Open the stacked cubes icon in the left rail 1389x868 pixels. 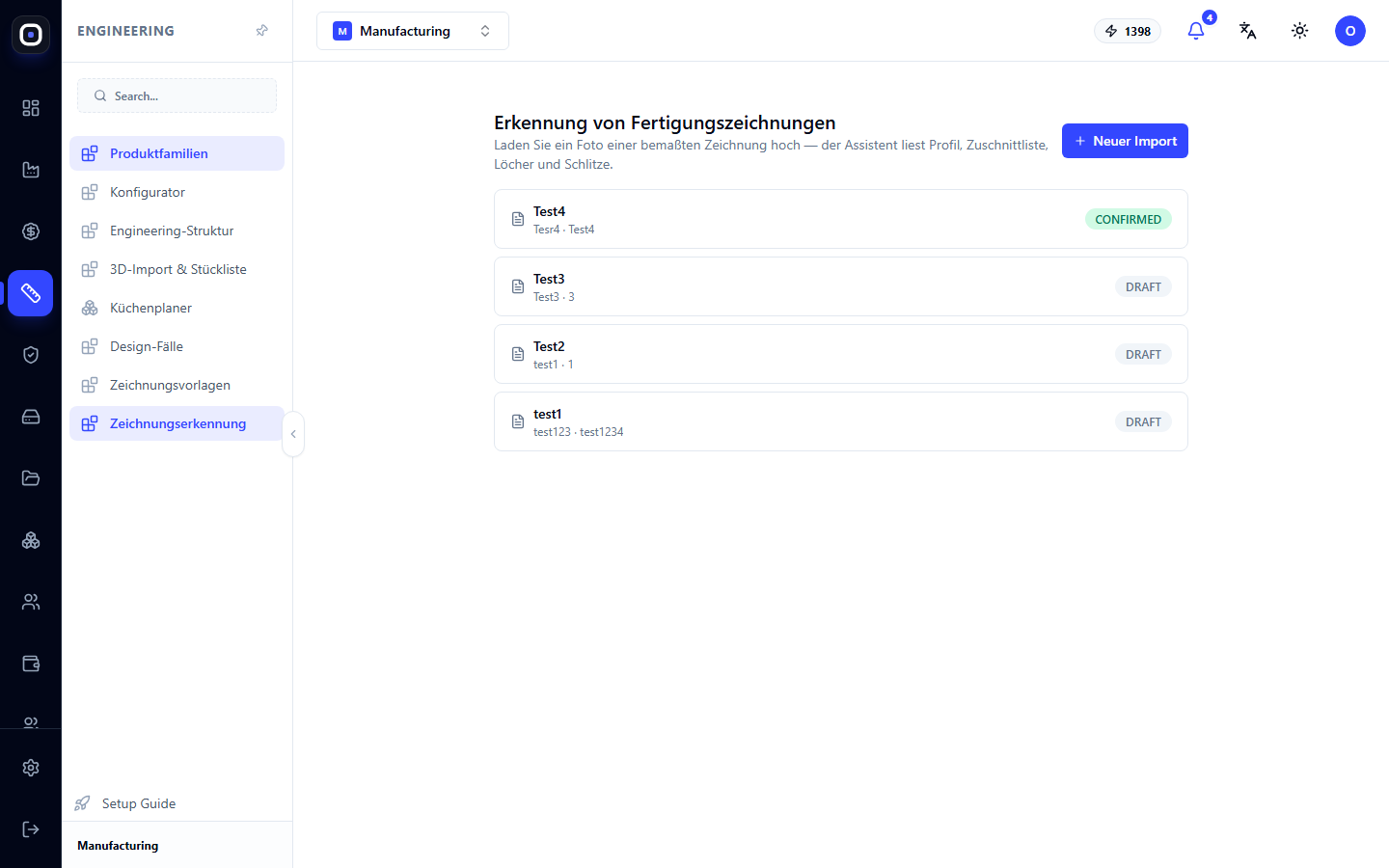pos(31,540)
